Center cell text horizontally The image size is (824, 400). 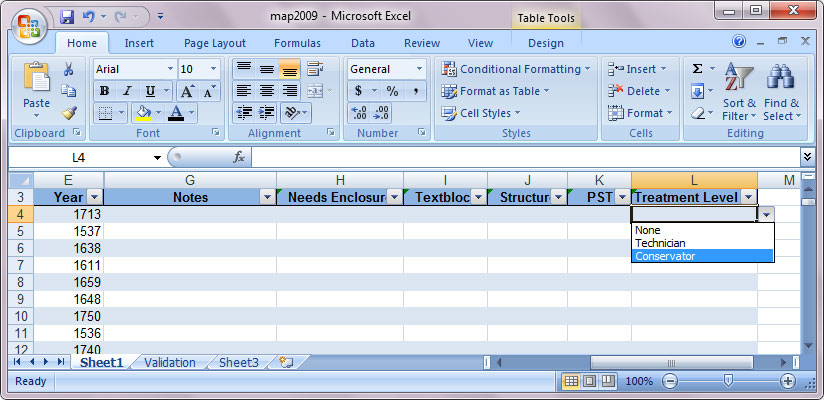click(267, 91)
